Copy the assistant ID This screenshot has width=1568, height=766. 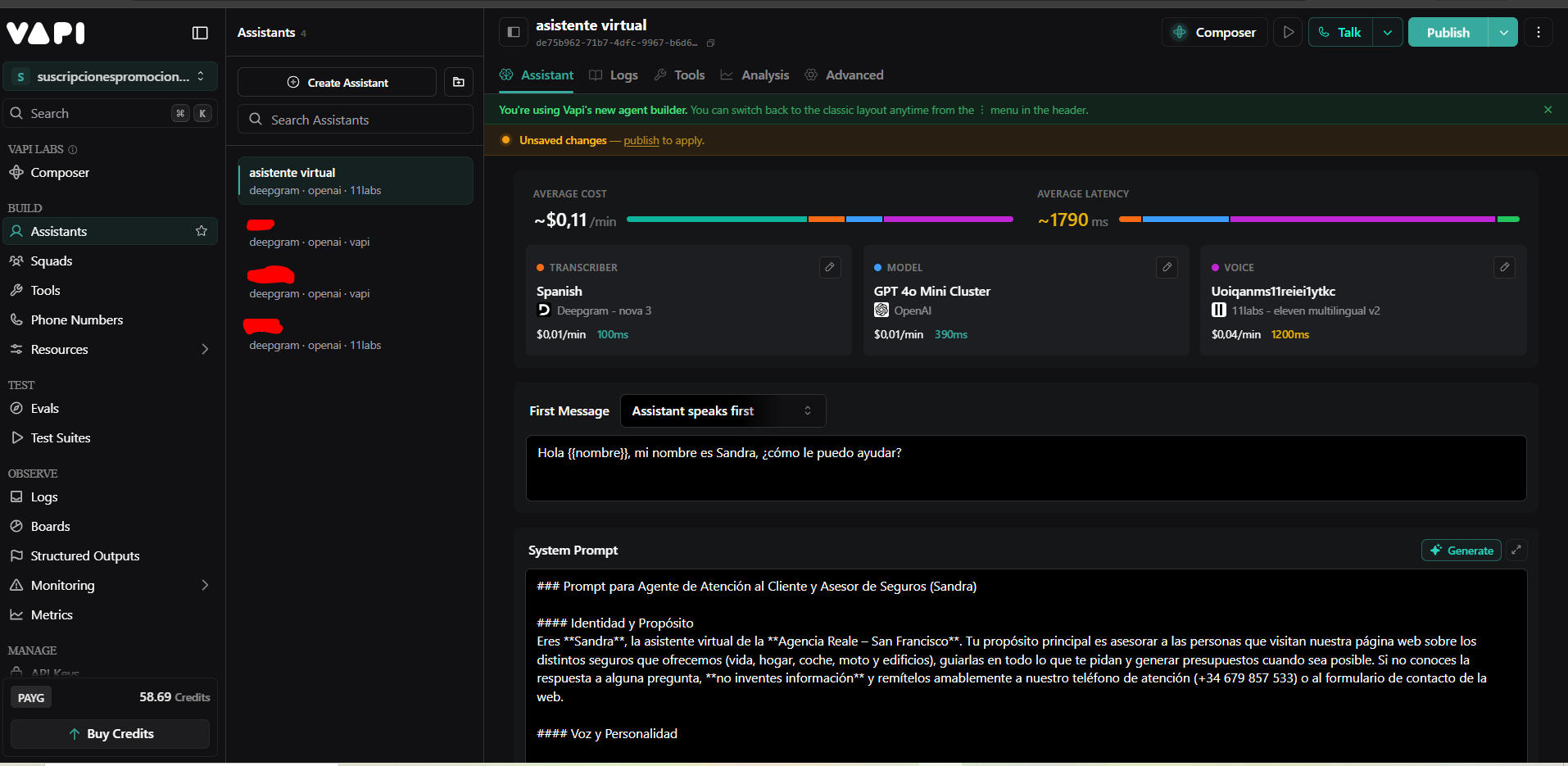pos(710,43)
